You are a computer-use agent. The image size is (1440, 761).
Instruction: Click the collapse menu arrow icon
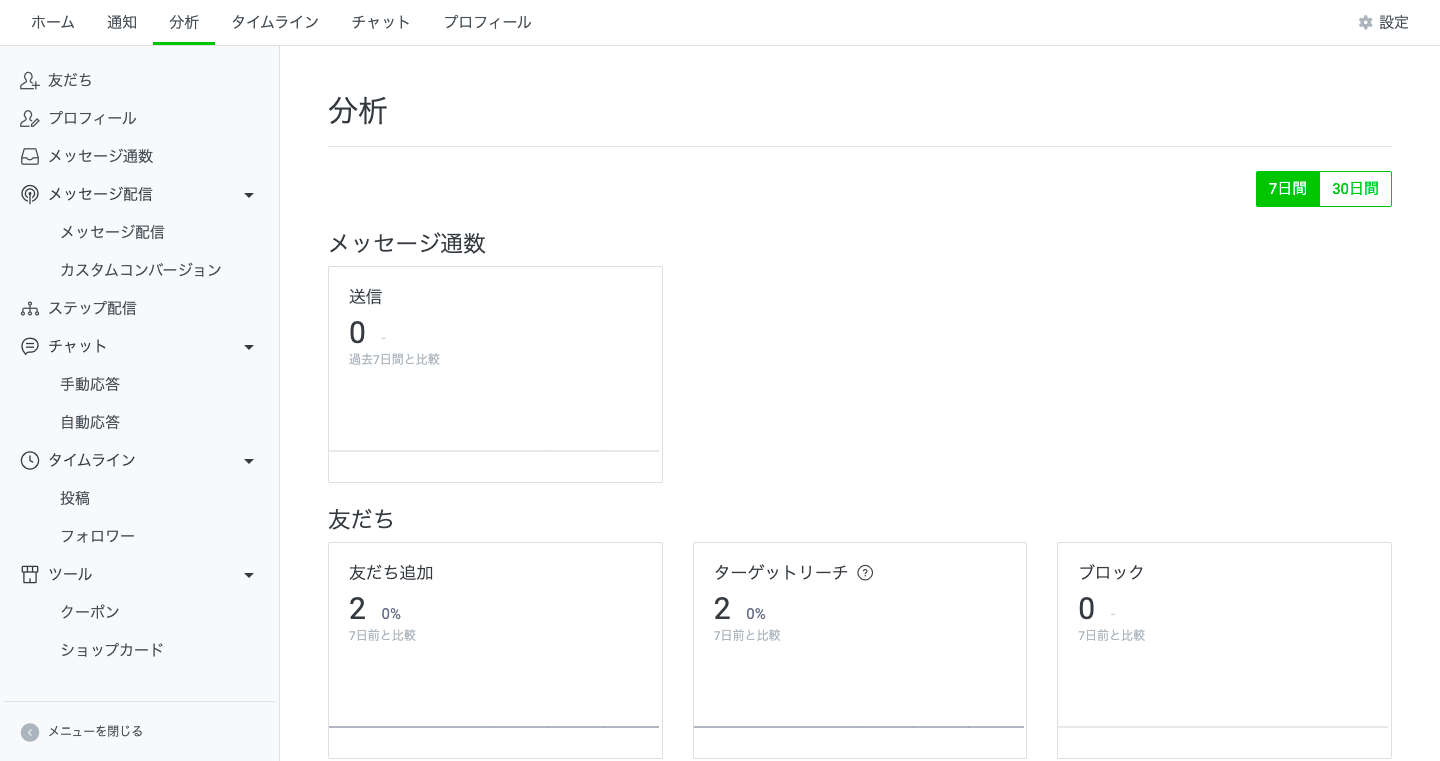(30, 732)
